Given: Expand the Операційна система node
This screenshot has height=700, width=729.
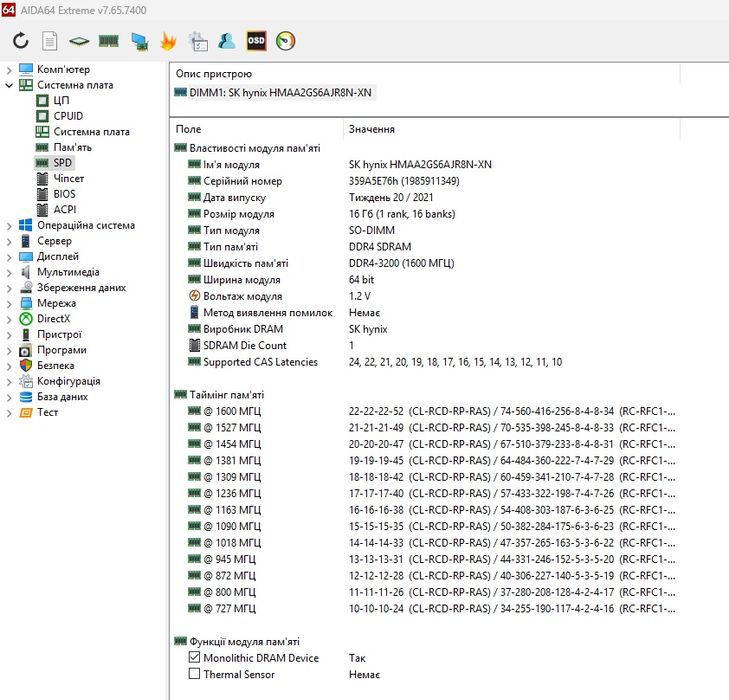Looking at the screenshot, I should 9,226.
